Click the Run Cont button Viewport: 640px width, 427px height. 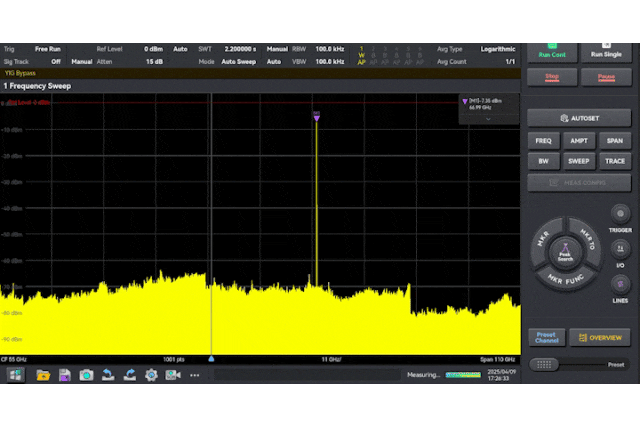tap(552, 53)
